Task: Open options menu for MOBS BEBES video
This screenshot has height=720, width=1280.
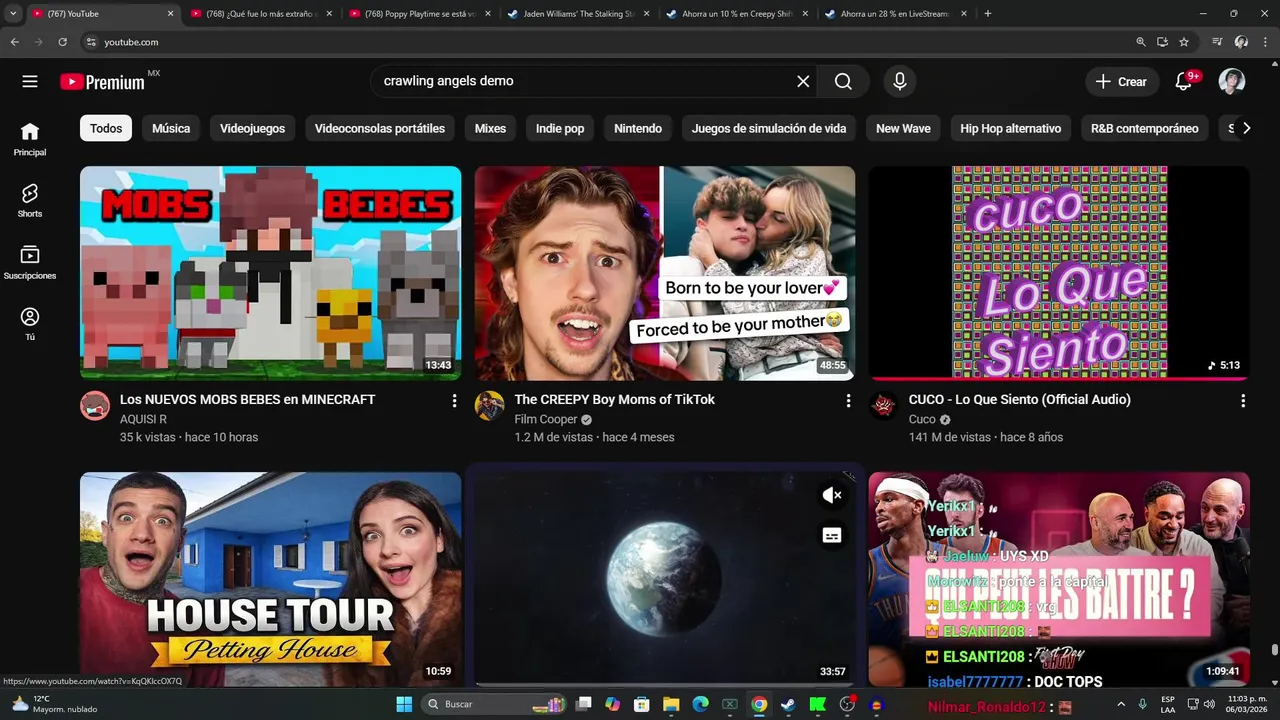Action: (x=454, y=401)
